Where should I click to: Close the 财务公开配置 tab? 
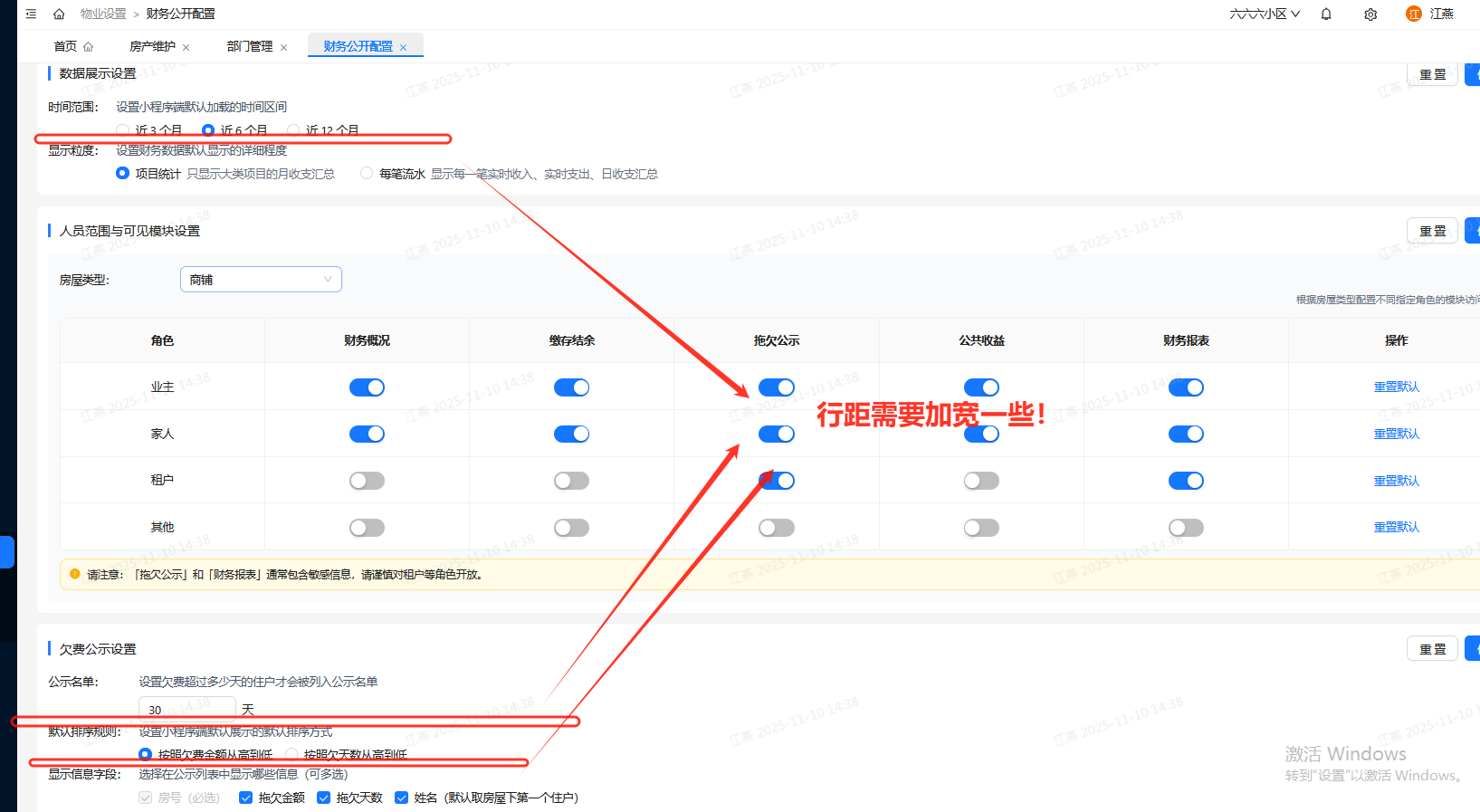(404, 47)
